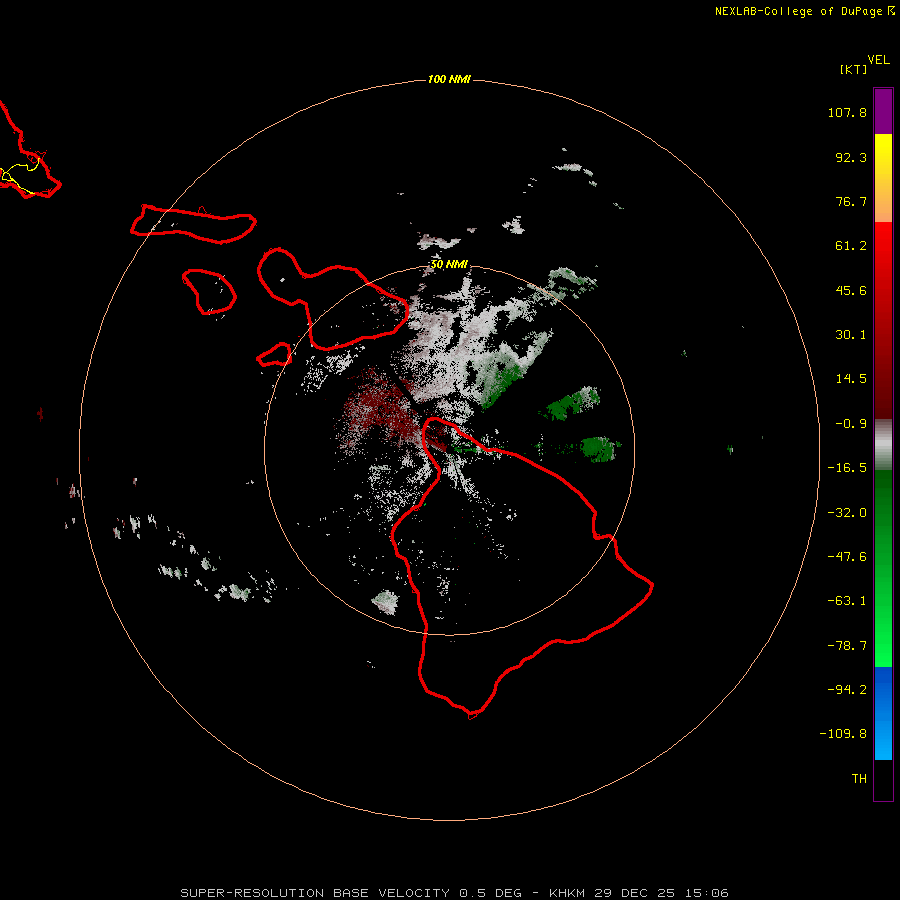Select the -63.1 legend value

click(847, 601)
